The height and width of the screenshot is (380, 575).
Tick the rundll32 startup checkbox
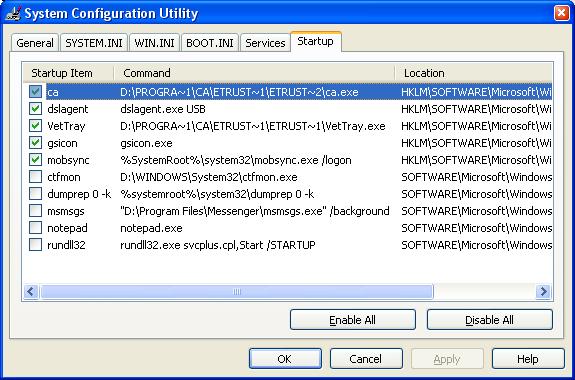36,245
